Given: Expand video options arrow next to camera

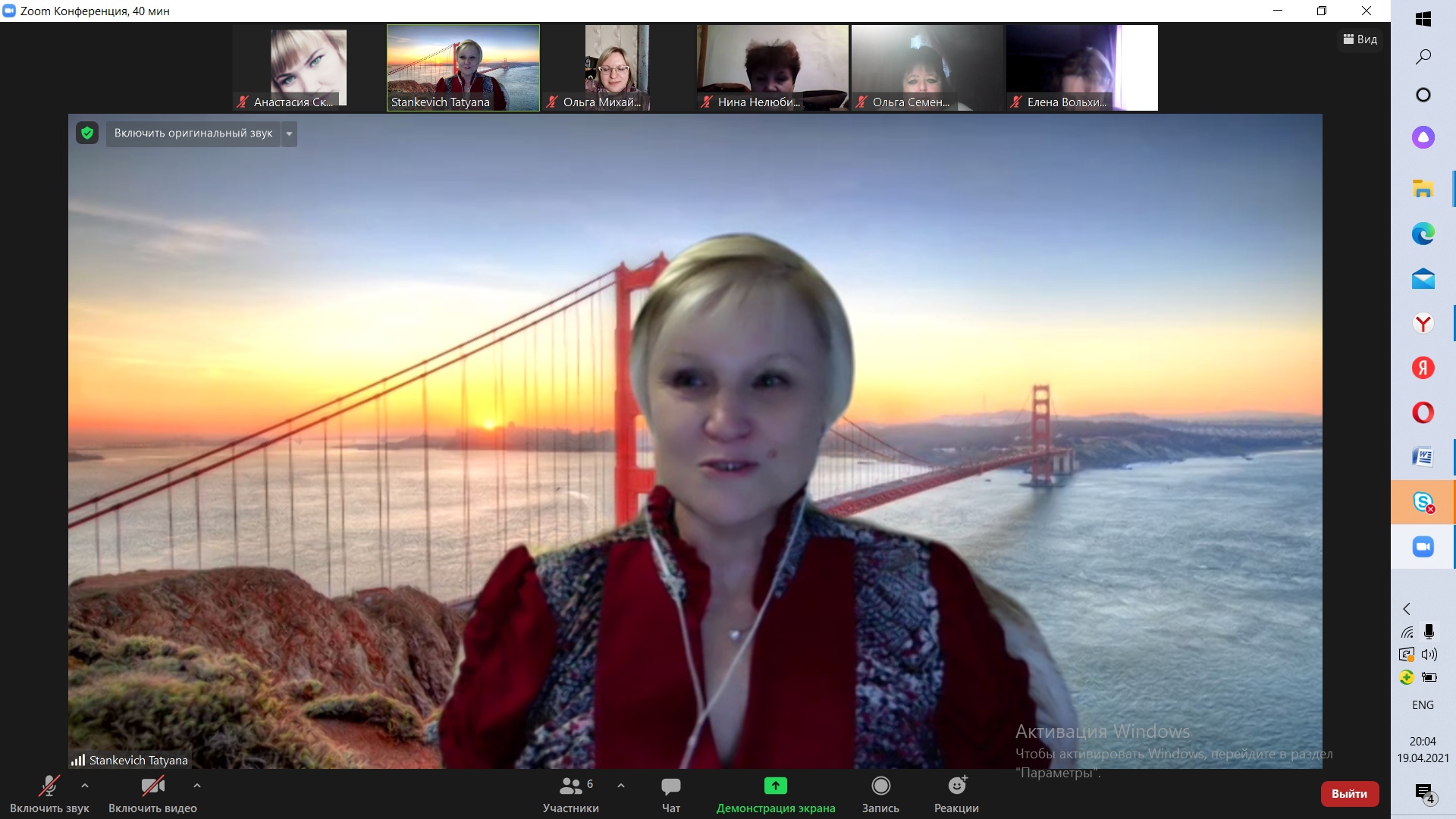Looking at the screenshot, I should [197, 786].
